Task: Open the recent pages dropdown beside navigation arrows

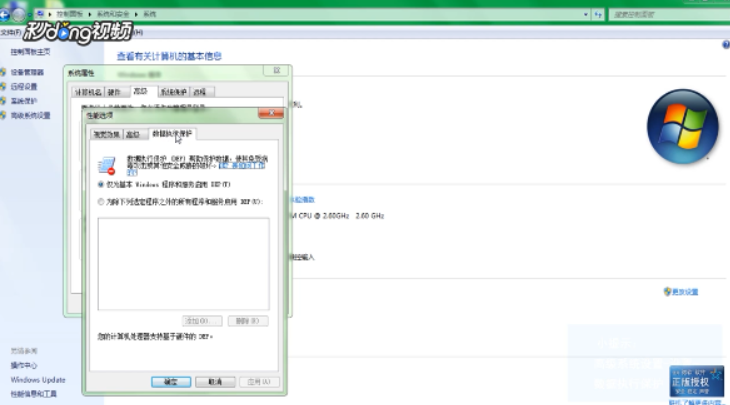Action: click(x=29, y=15)
